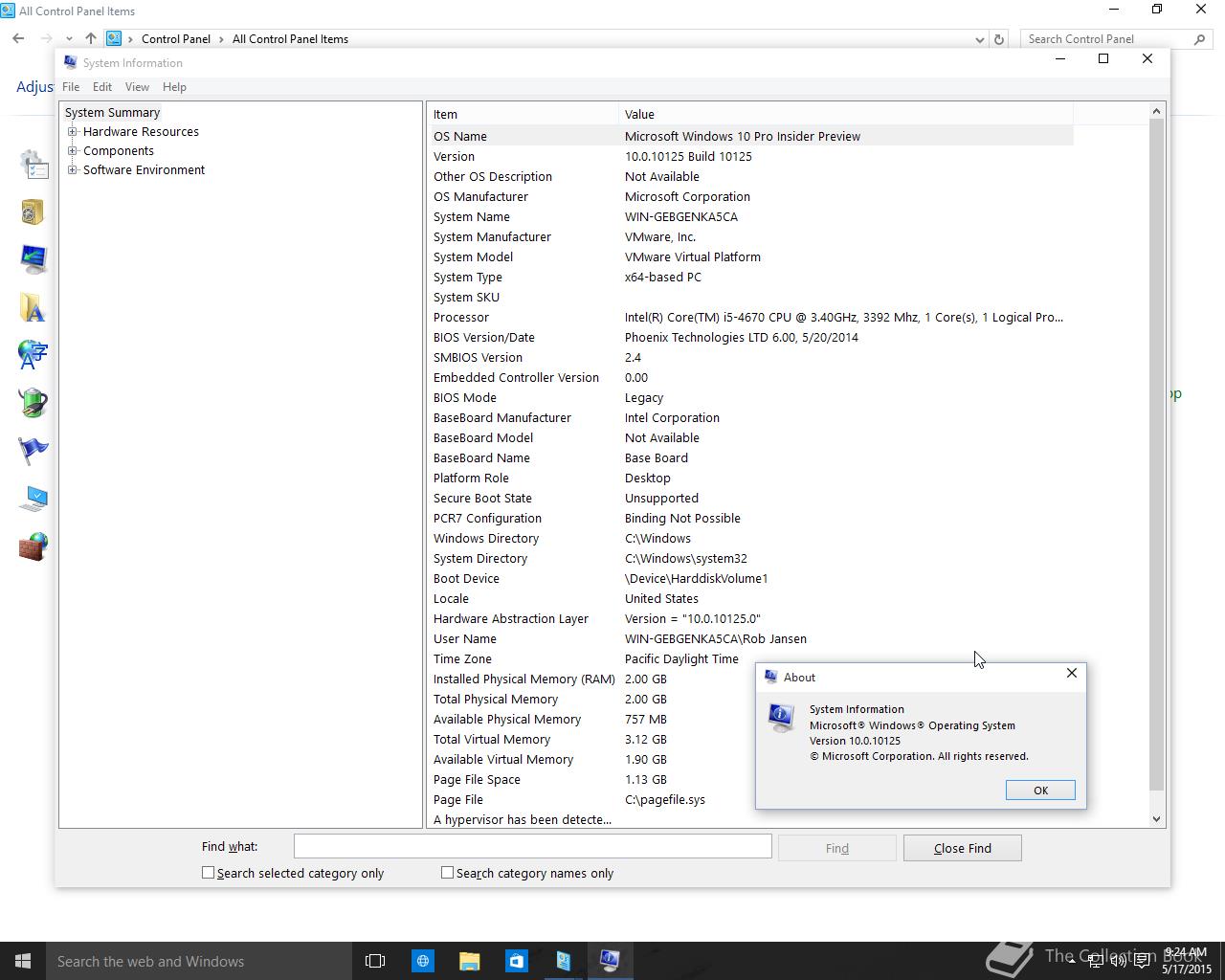Viewport: 1225px width, 980px height.
Task: Open the Credential Manager vault icon
Action: coord(33,212)
